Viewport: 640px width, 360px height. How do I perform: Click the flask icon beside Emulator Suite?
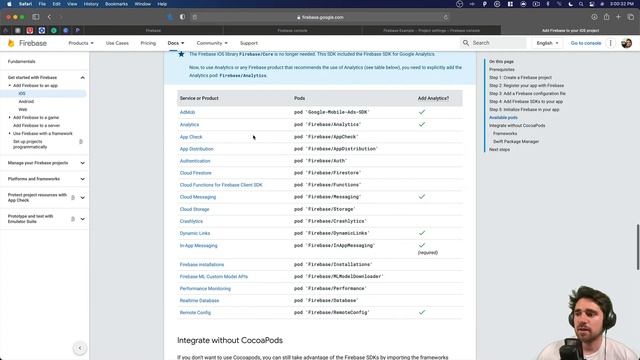[x=73, y=219]
